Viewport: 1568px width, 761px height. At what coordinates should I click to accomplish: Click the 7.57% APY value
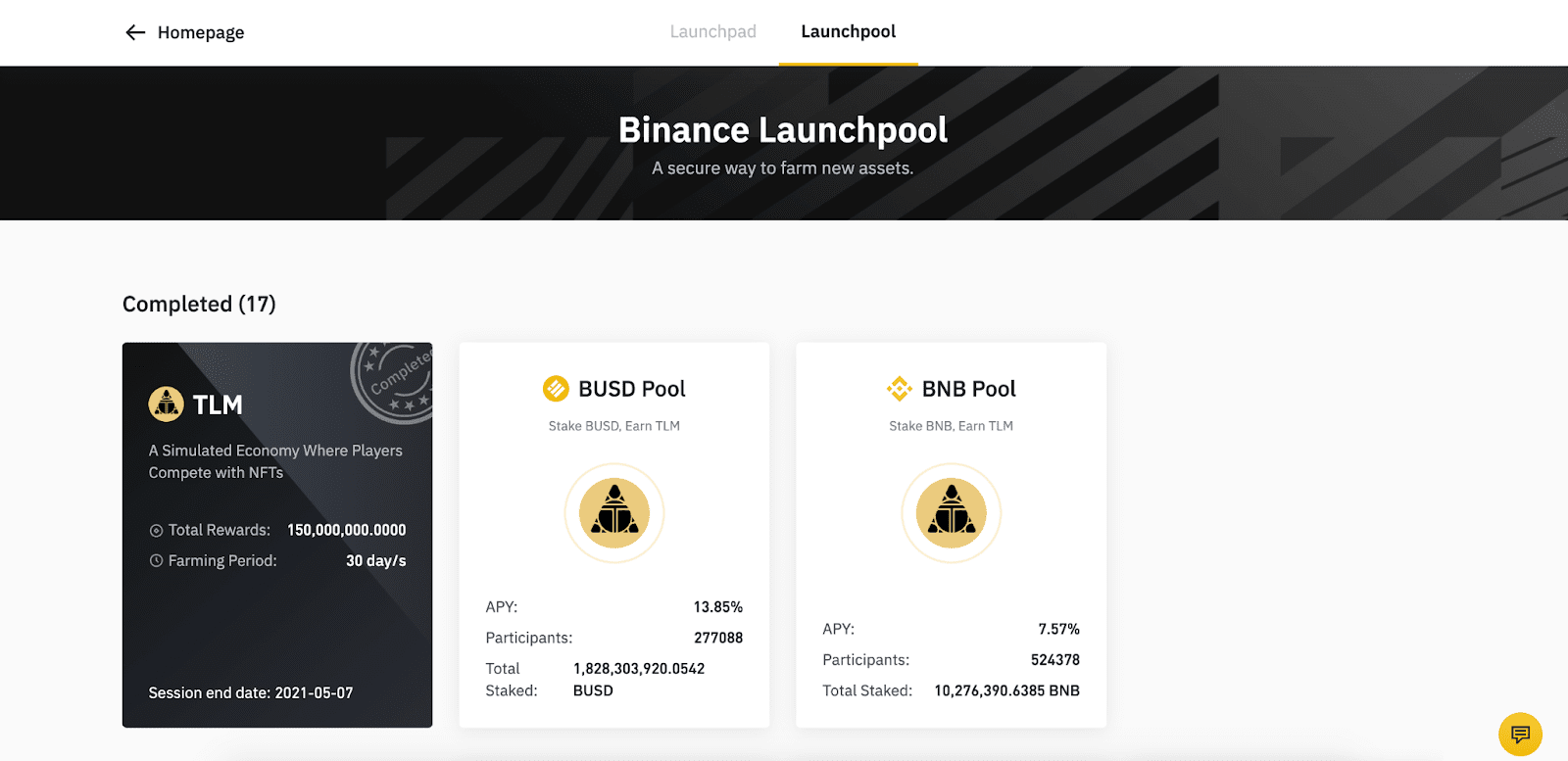click(1059, 629)
